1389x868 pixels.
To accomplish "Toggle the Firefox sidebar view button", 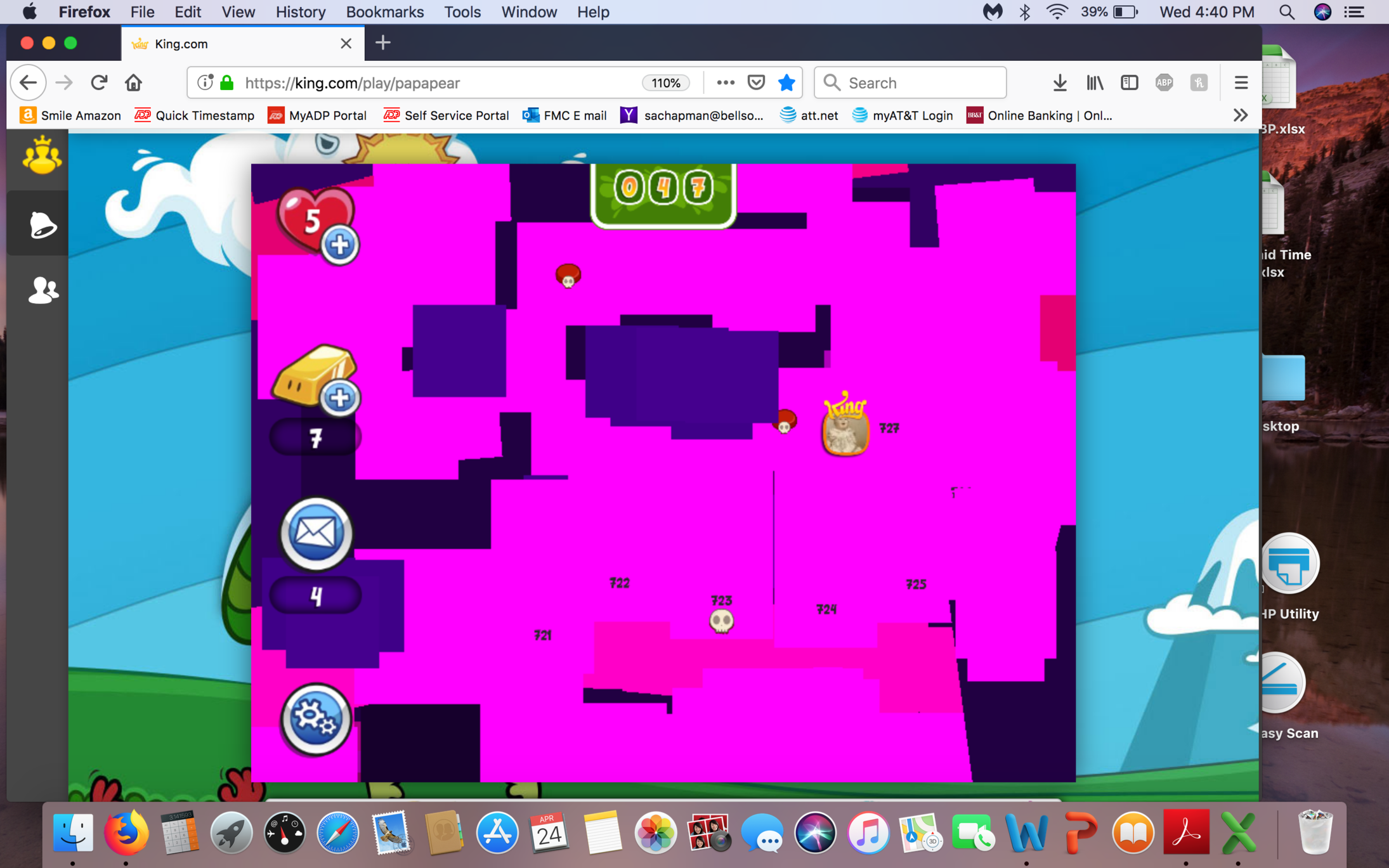I will click(1129, 83).
